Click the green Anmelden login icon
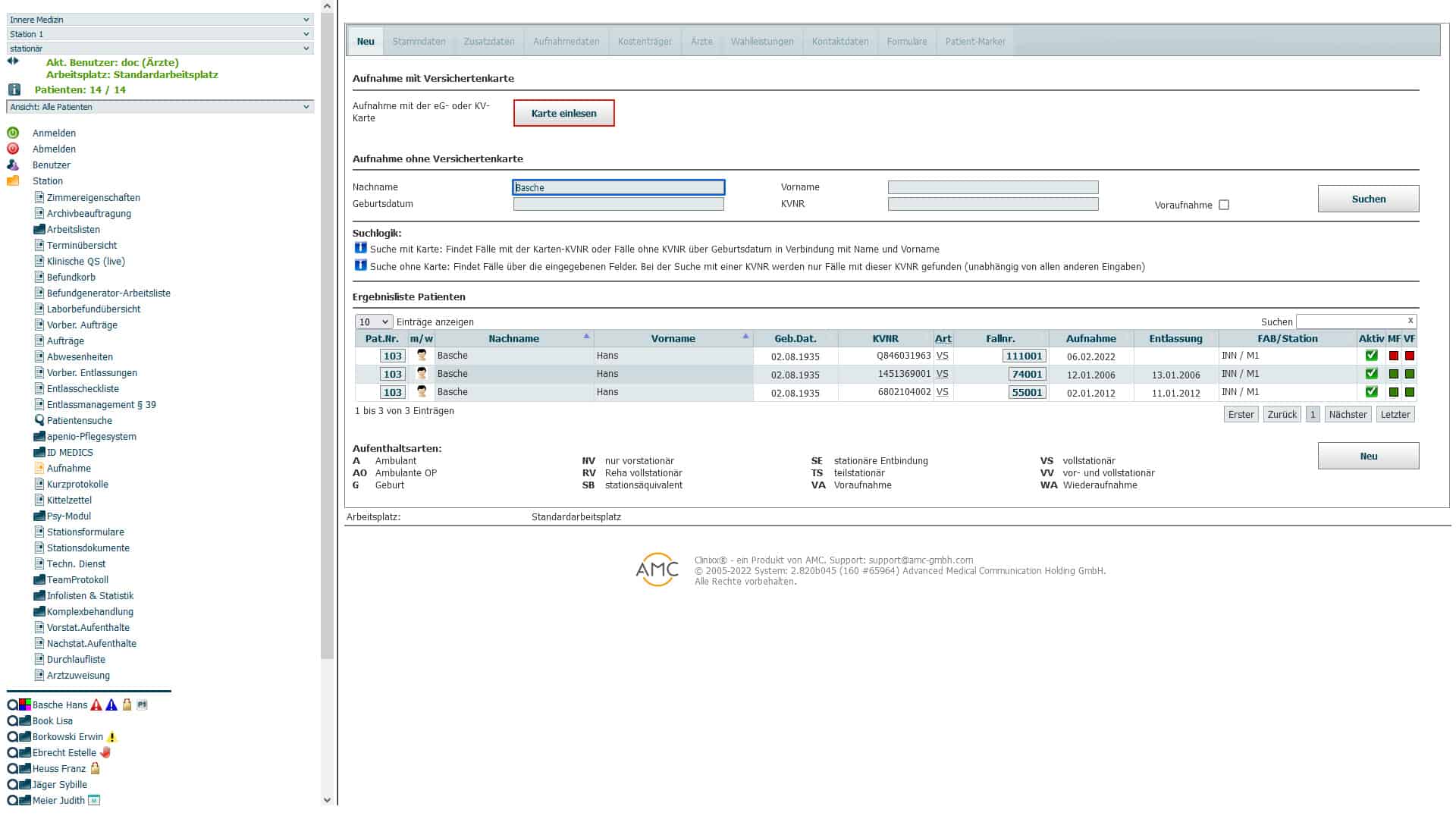 (x=13, y=133)
